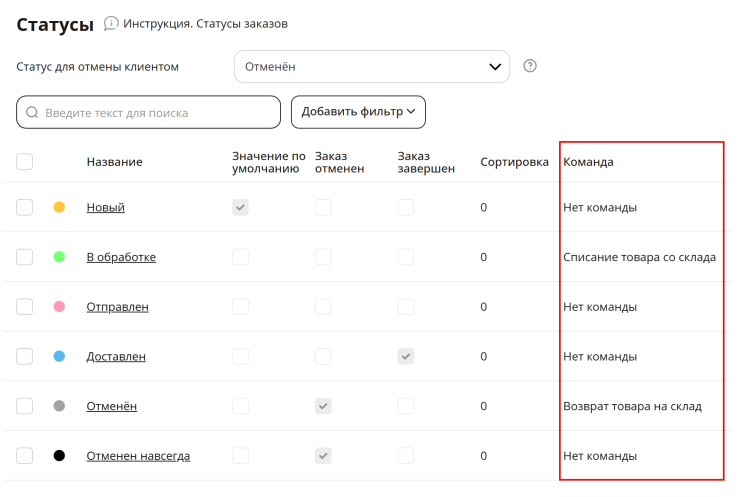Click the yellow color dot of Новый
The image size is (740, 497).
pos(59,207)
